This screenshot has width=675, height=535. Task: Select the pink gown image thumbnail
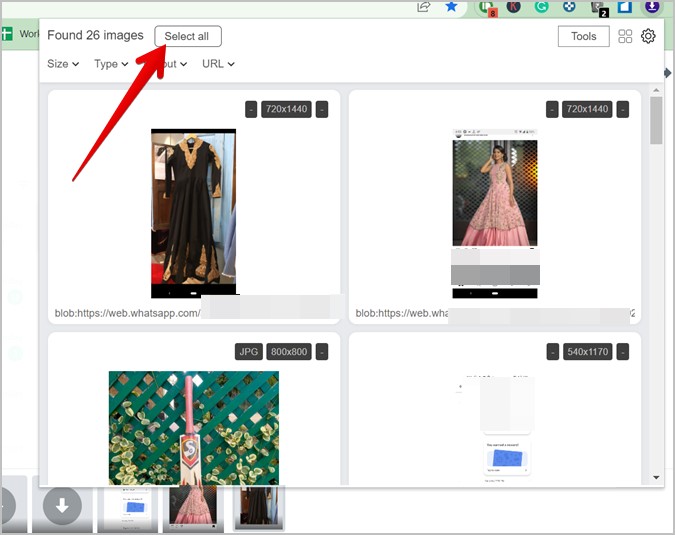point(495,213)
